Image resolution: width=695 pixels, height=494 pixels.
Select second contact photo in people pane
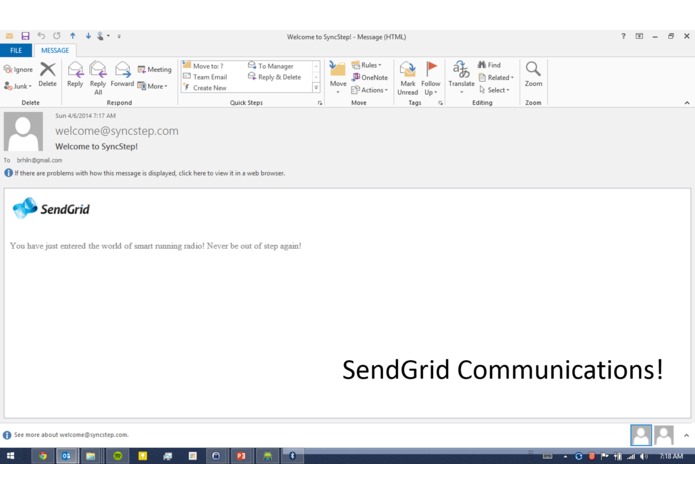tap(664, 435)
